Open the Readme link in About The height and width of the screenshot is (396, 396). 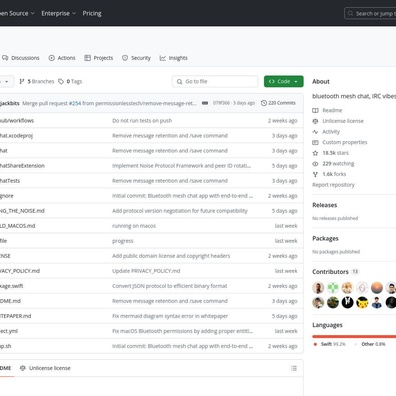pos(332,110)
